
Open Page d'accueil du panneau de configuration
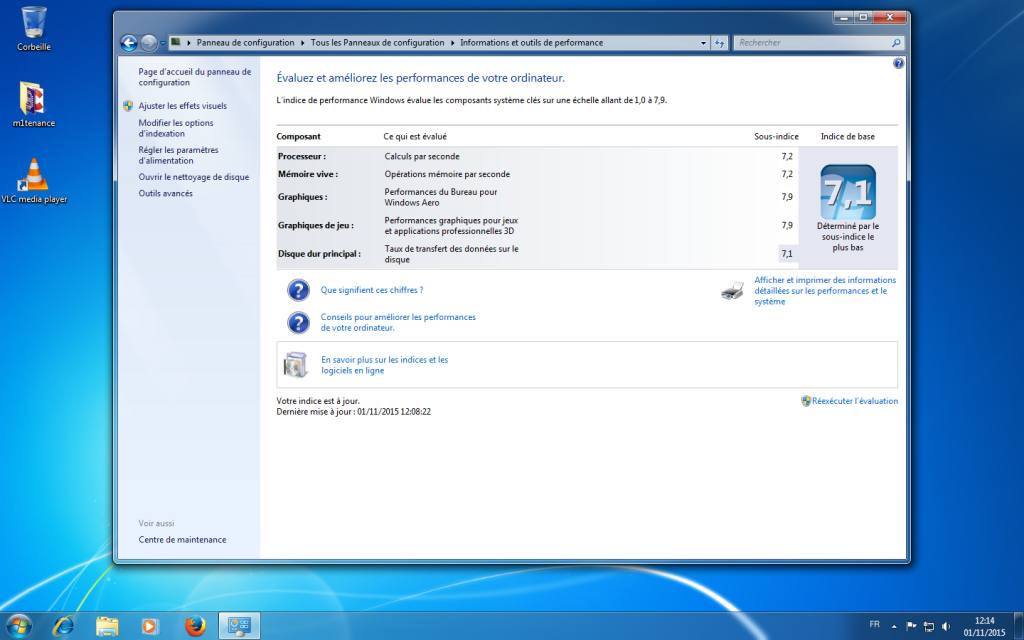click(x=195, y=77)
